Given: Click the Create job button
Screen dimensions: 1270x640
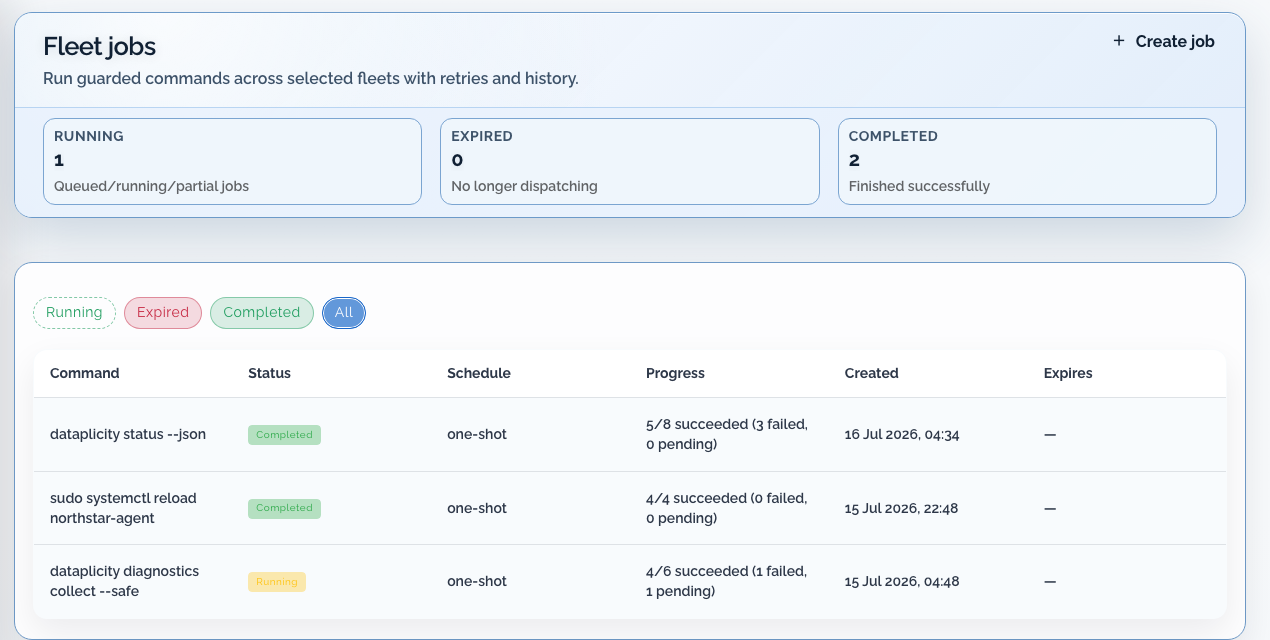Looking at the screenshot, I should [x=1164, y=42].
